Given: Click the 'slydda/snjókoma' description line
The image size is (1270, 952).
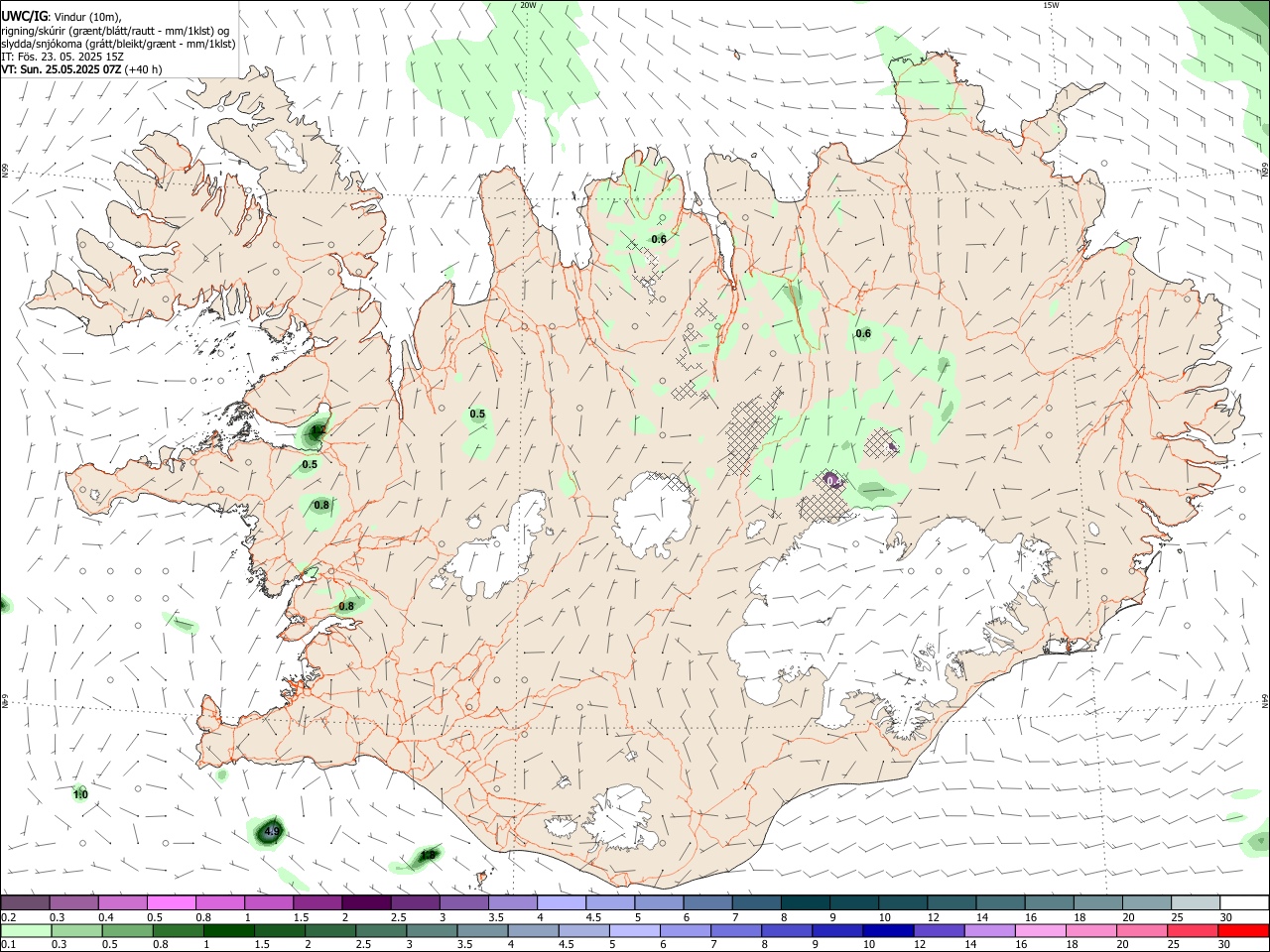Looking at the screenshot, I should tap(118, 44).
